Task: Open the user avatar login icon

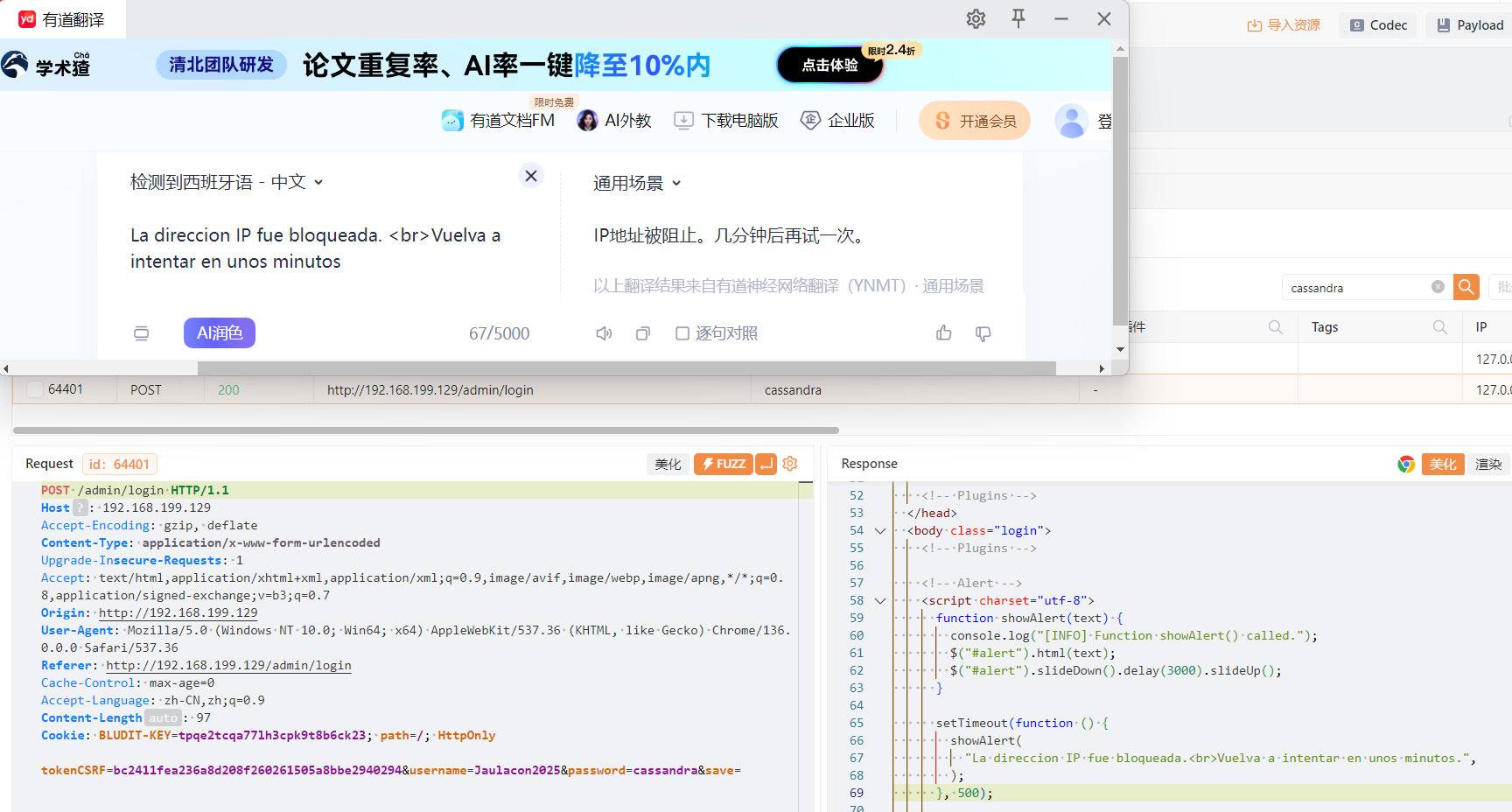Action: point(1071,121)
